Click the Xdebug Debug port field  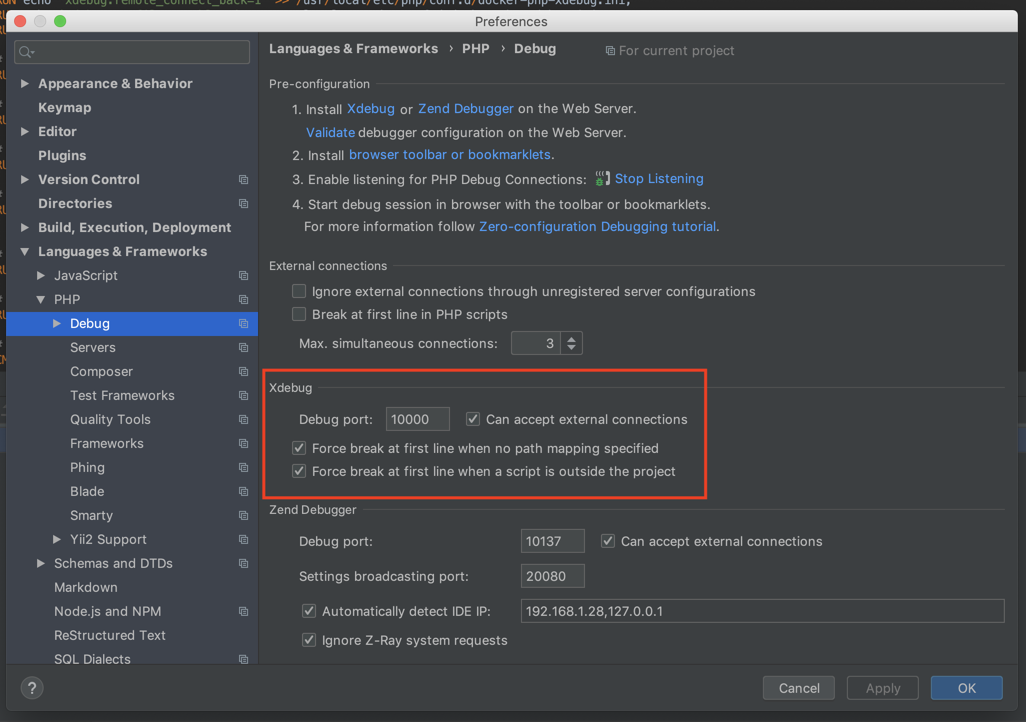pos(417,419)
